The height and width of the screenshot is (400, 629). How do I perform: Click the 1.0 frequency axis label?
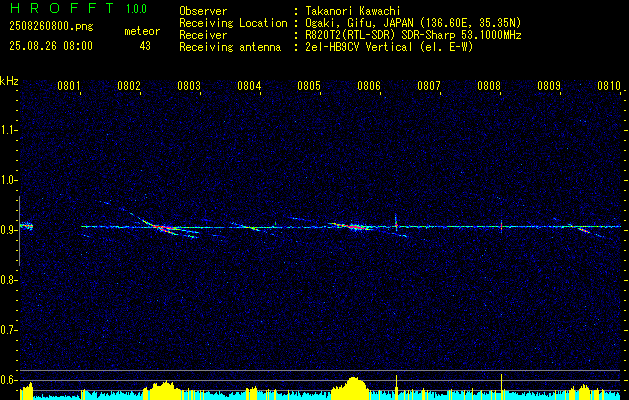point(8,180)
